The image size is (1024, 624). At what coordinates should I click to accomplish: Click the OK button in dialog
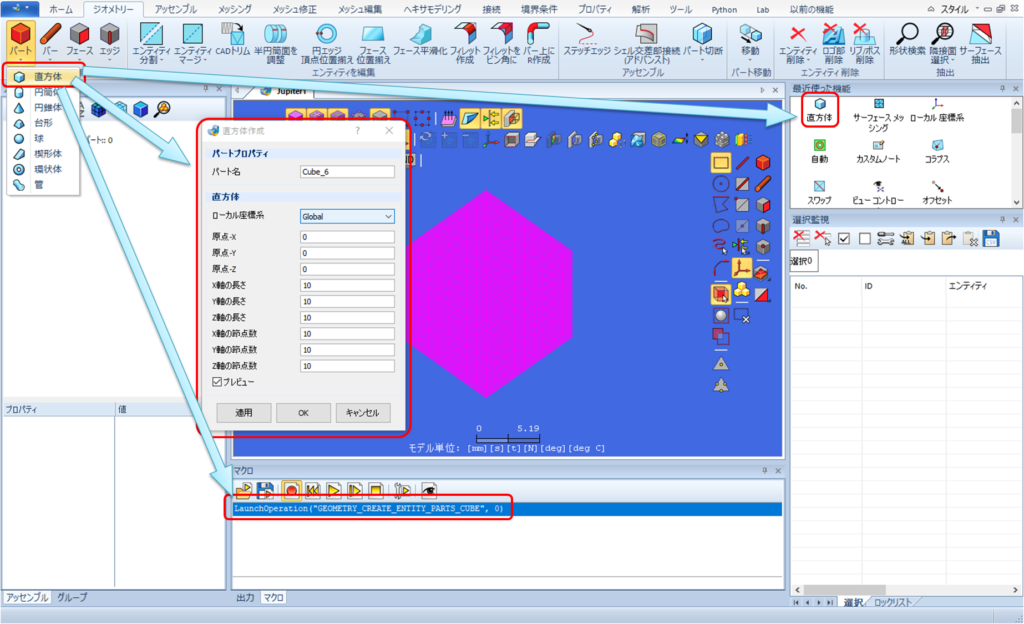click(303, 413)
